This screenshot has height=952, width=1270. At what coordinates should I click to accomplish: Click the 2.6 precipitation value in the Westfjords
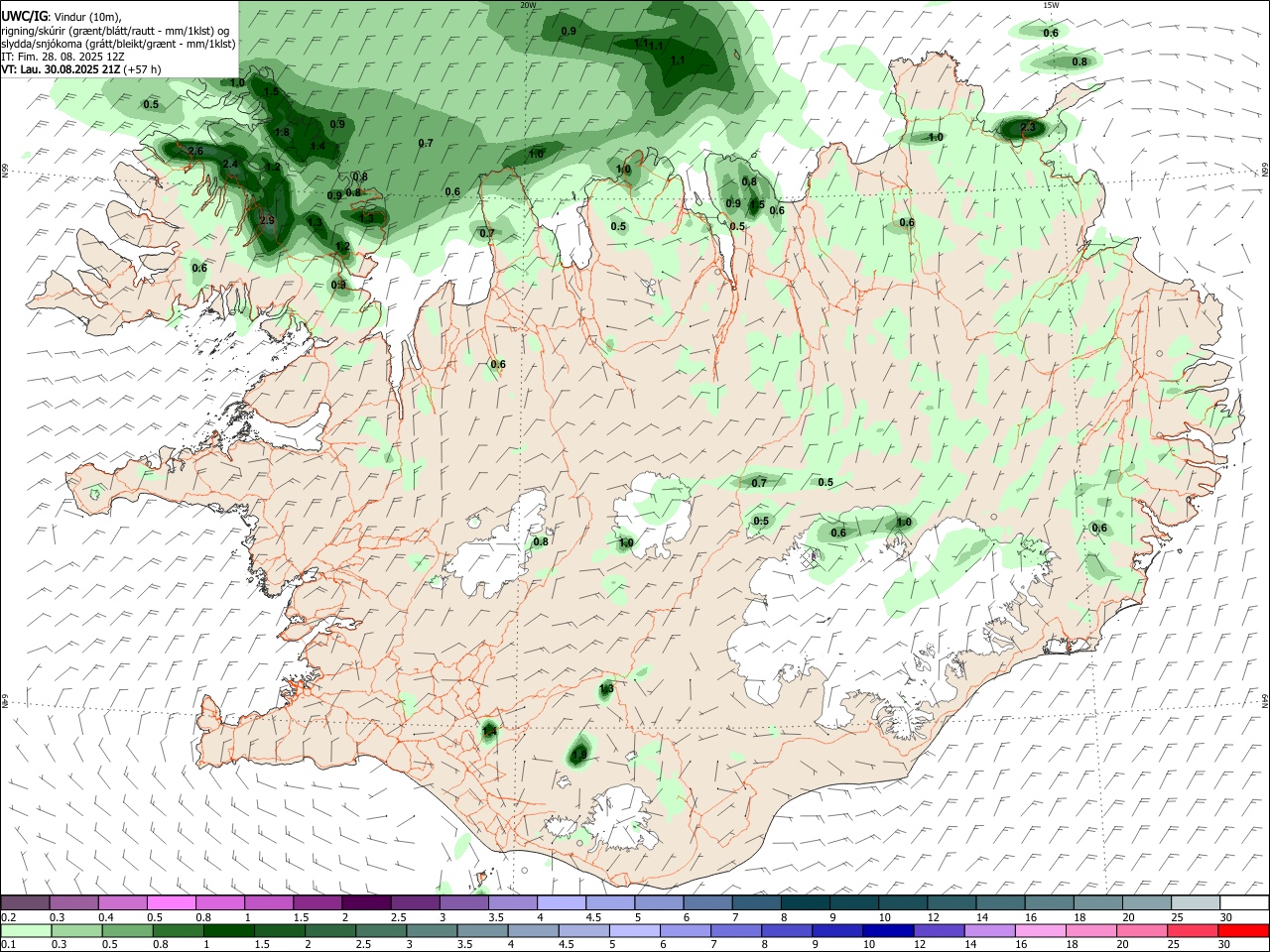coord(195,151)
